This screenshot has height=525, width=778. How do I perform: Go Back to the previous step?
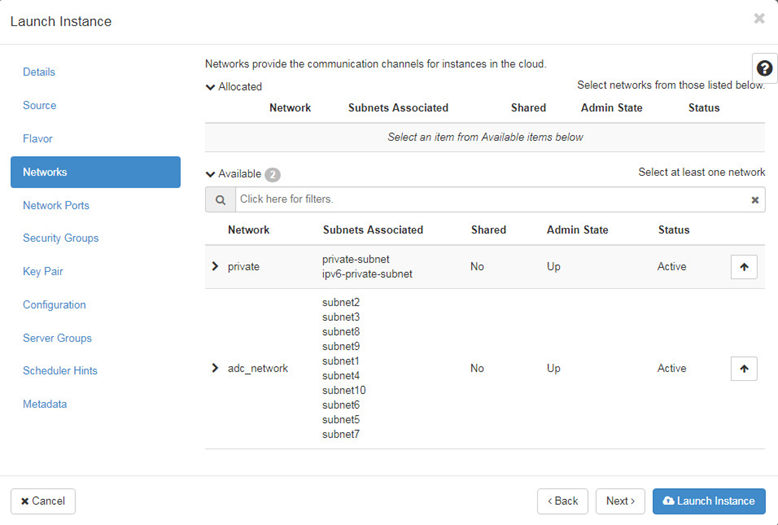point(562,501)
